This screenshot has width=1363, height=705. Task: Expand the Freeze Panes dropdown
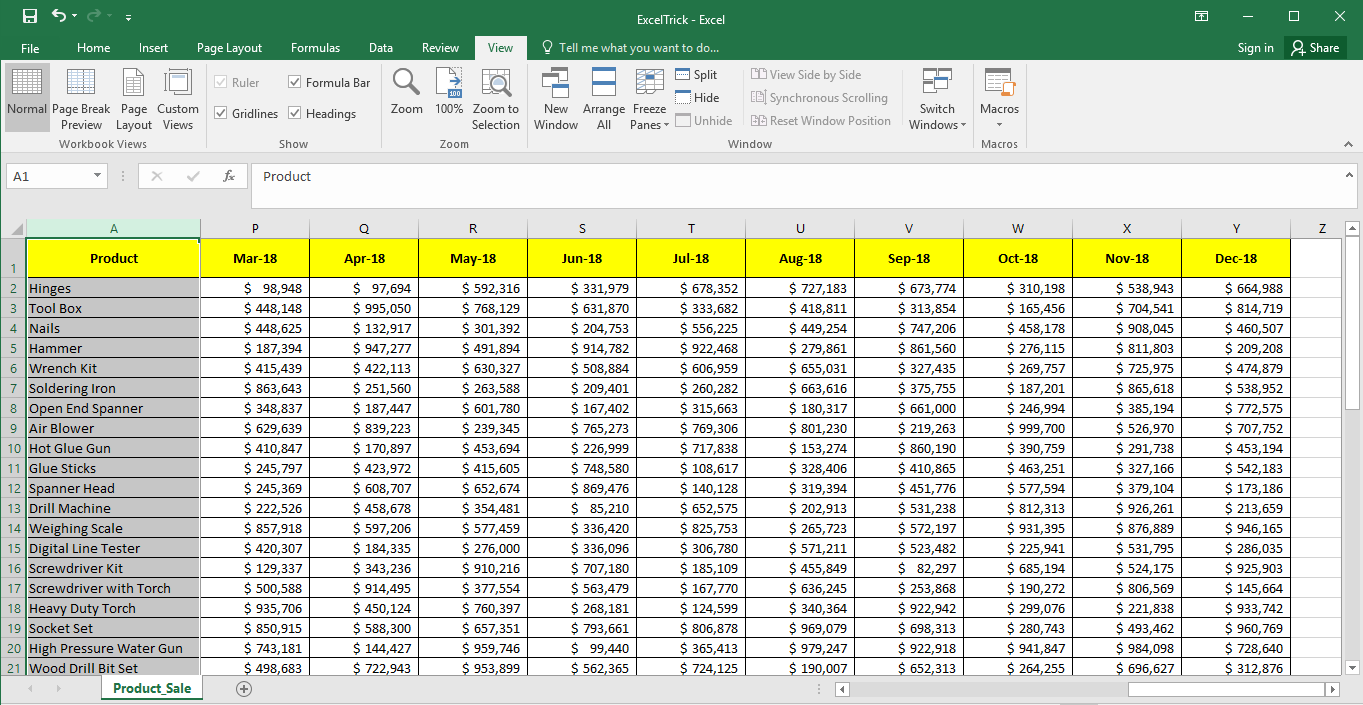pyautogui.click(x=649, y=99)
